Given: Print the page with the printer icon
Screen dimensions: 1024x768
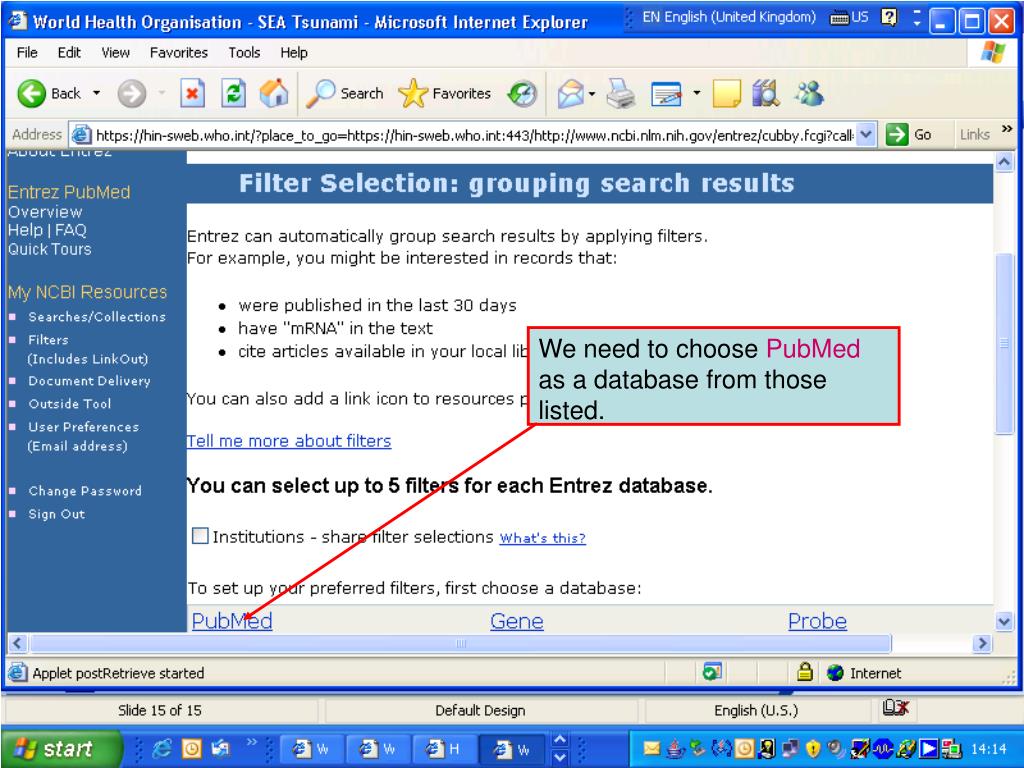Looking at the screenshot, I should pos(620,93).
